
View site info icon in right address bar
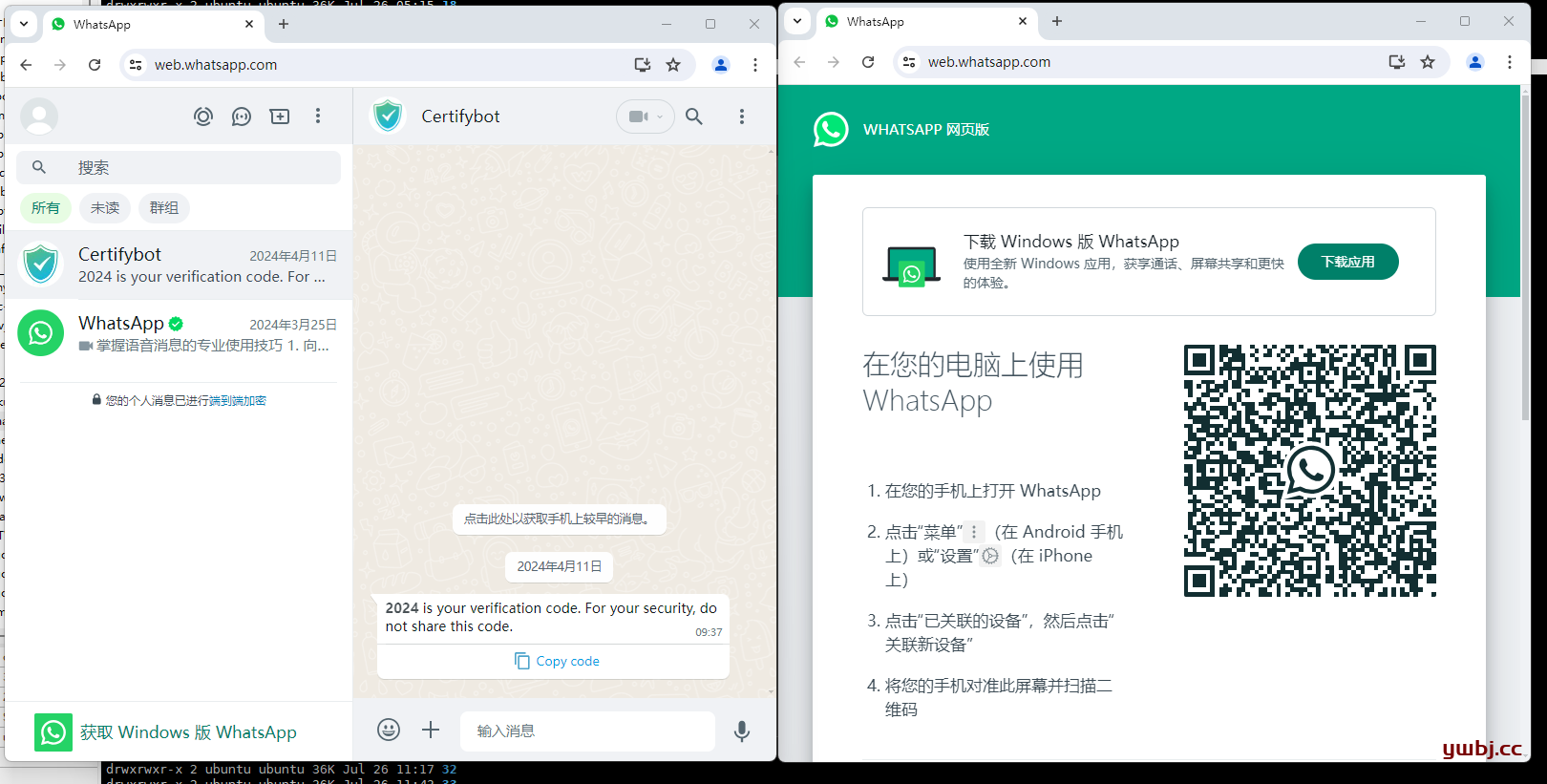(x=909, y=62)
